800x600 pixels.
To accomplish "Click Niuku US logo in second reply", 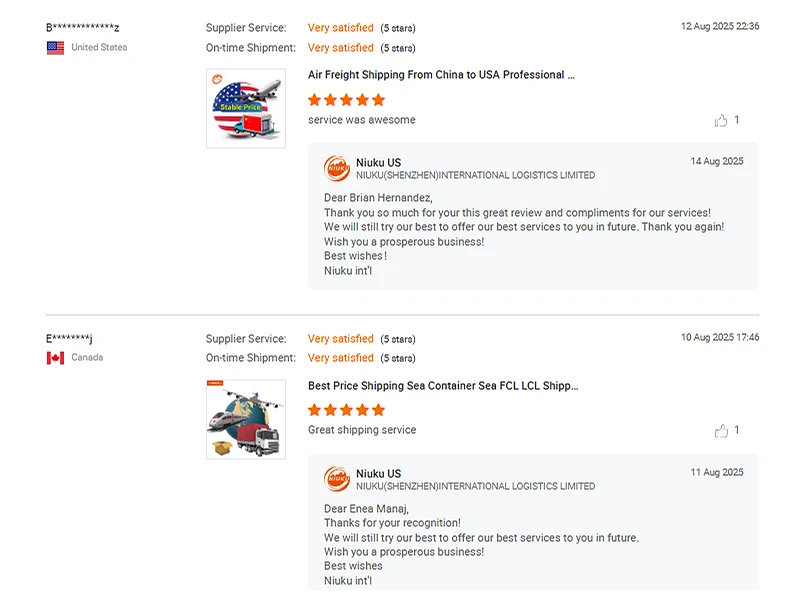I will pyautogui.click(x=337, y=479).
